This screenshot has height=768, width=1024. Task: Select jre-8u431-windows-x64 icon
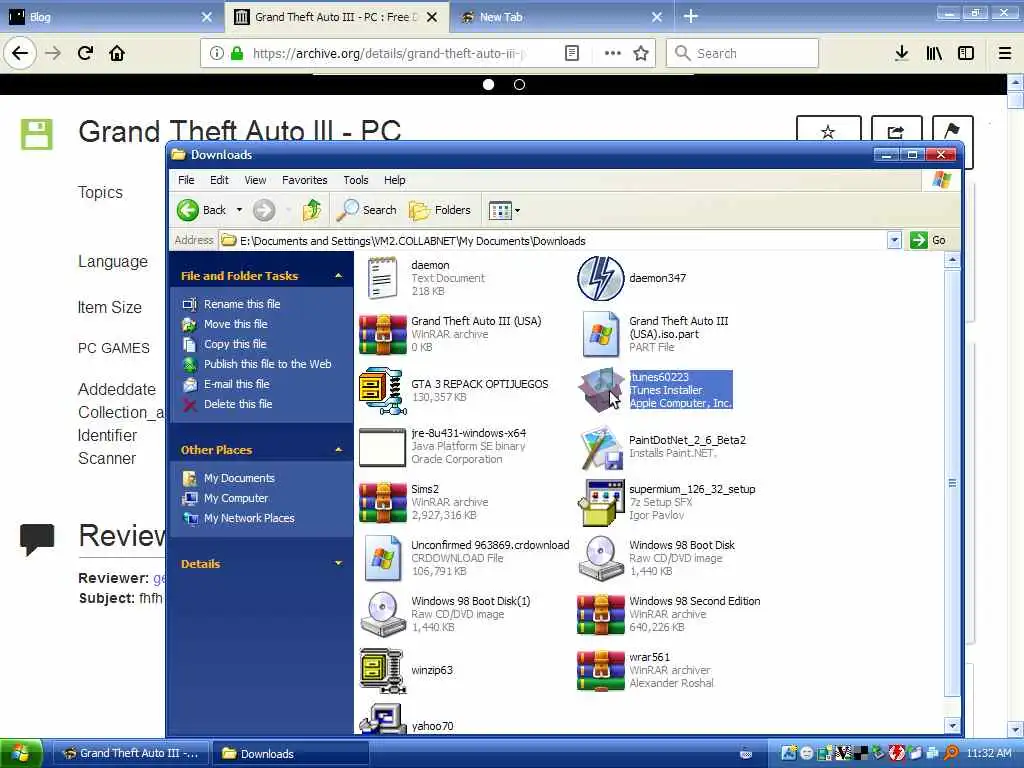[383, 447]
